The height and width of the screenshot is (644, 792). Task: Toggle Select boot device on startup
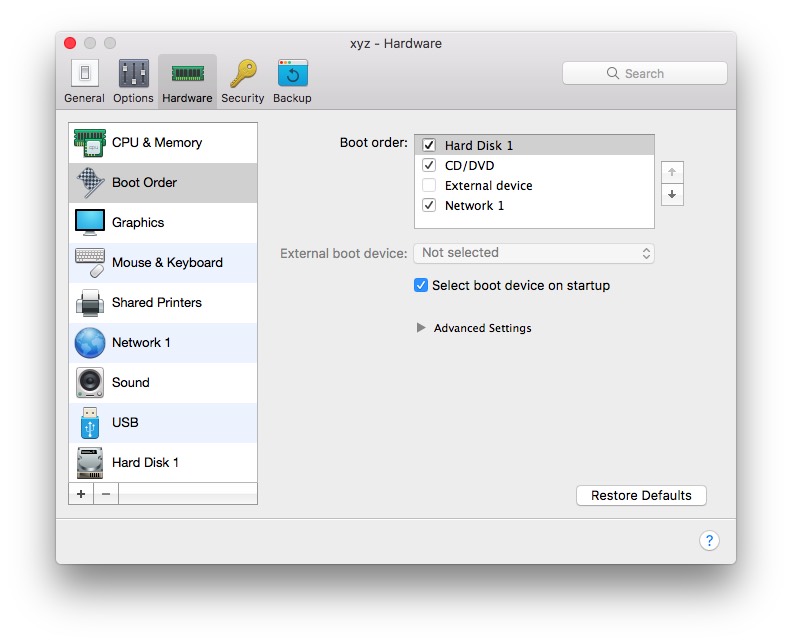click(x=421, y=285)
